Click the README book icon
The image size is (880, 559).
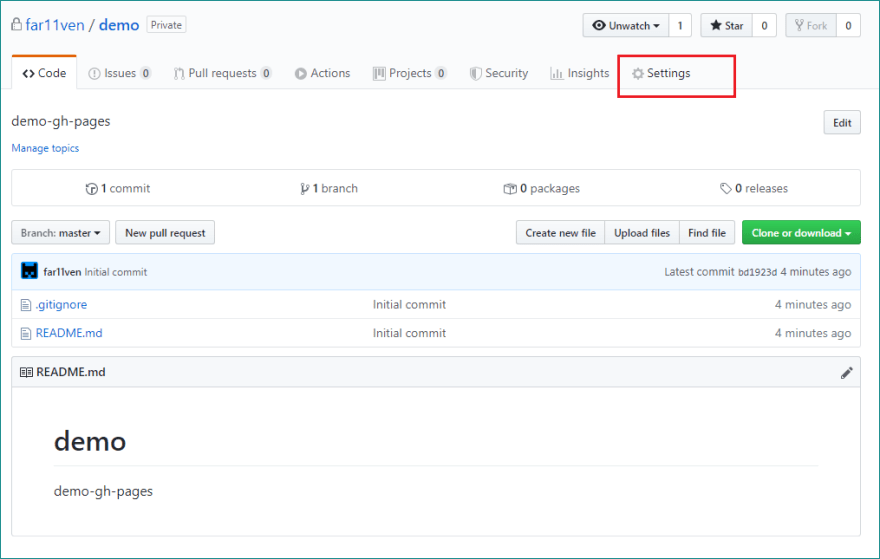click(26, 372)
